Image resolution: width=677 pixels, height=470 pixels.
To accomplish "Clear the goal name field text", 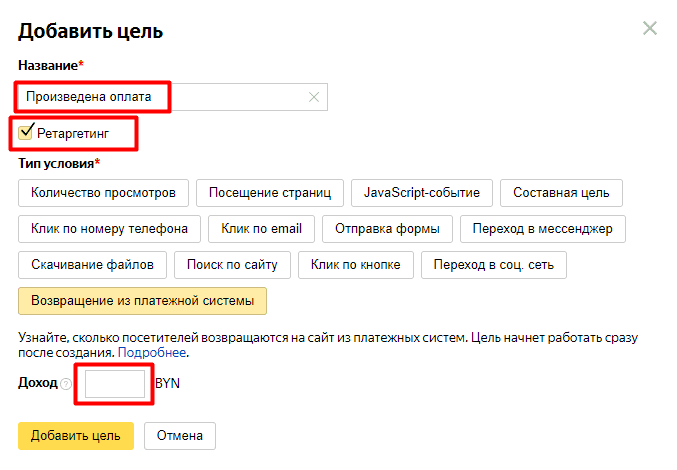I will (x=314, y=97).
